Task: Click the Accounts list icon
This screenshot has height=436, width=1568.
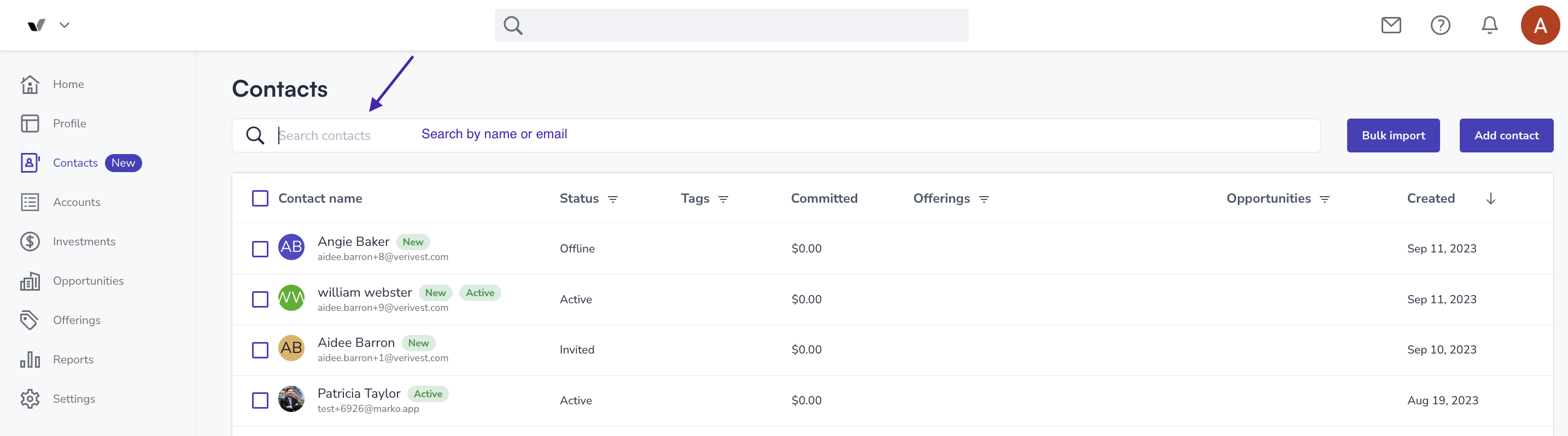Action: (30, 202)
